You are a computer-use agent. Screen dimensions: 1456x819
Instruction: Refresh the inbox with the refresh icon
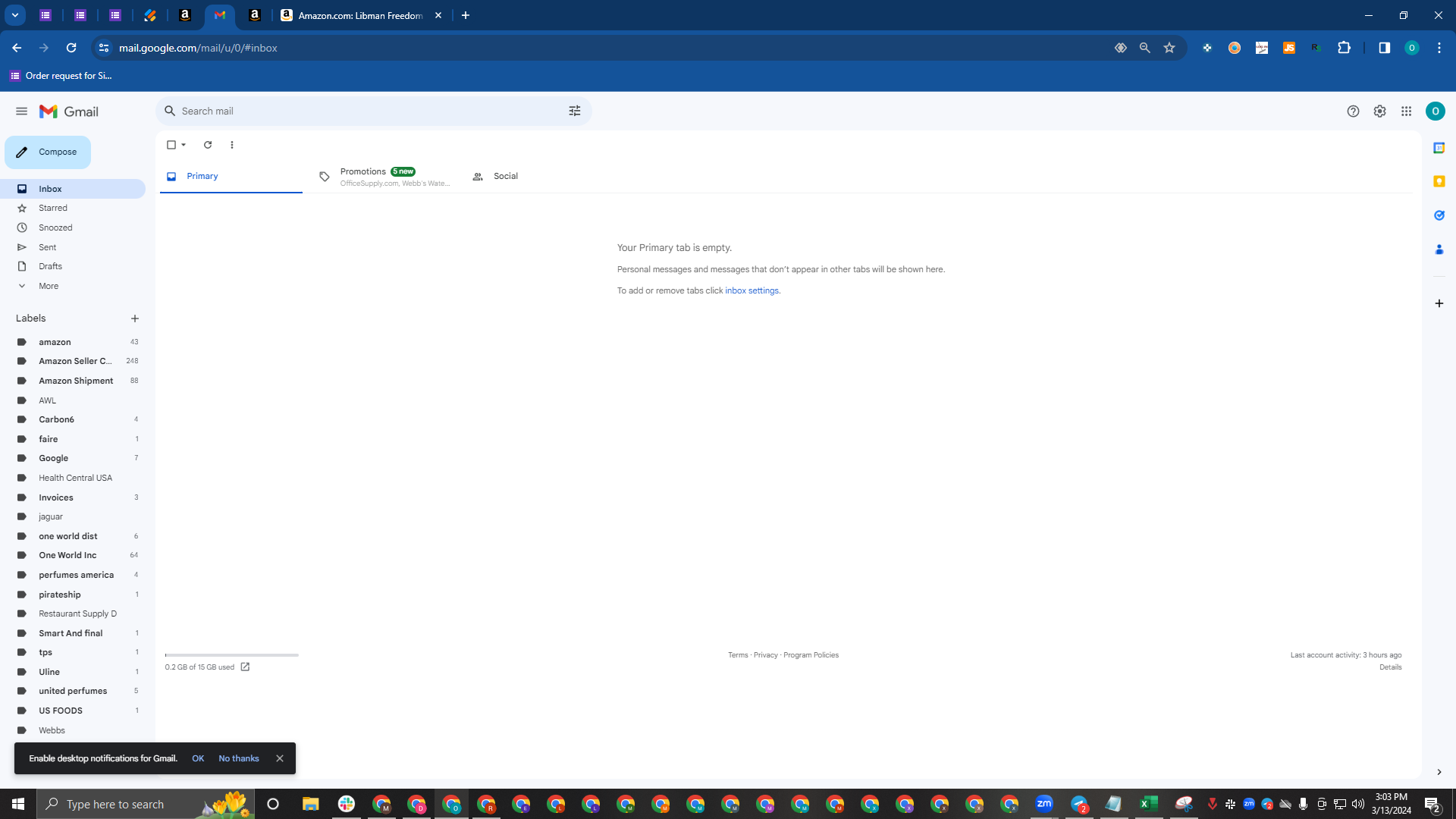point(208,145)
